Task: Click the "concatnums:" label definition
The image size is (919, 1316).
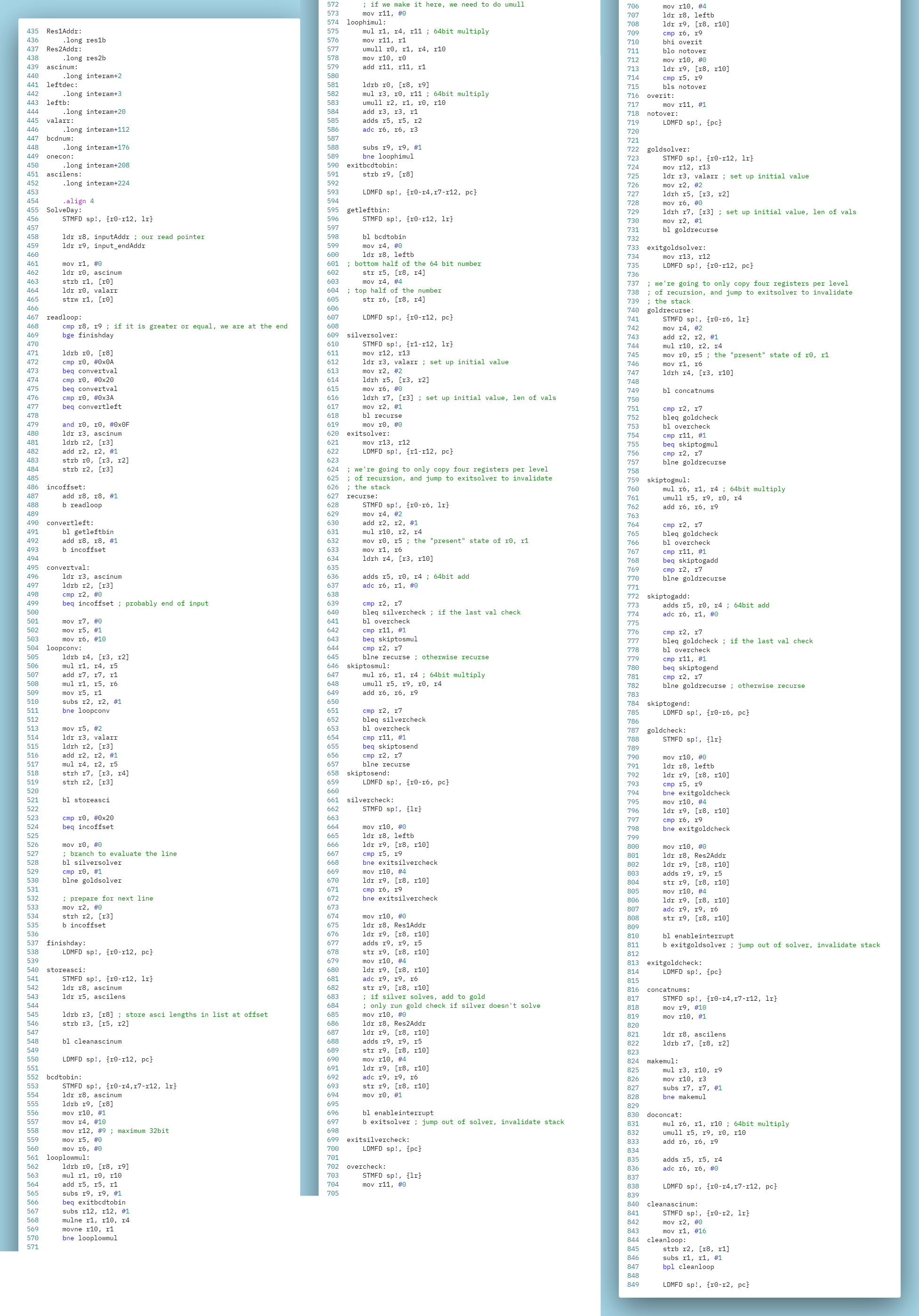Action: click(x=669, y=990)
